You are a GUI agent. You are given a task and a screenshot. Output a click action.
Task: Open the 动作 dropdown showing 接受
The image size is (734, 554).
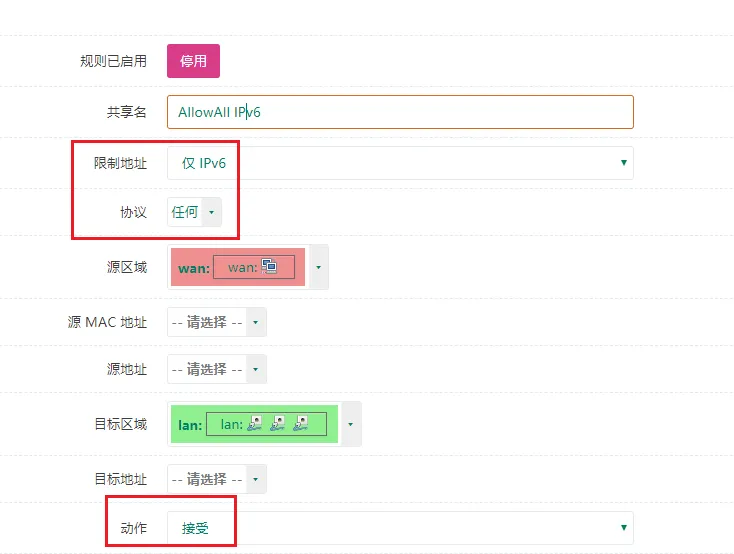tap(400, 527)
